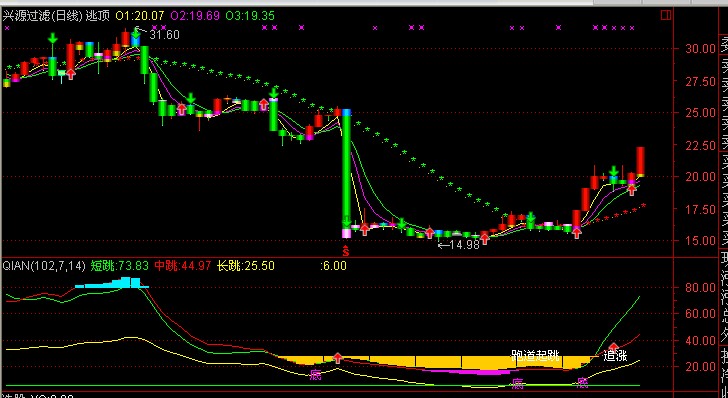The image size is (728, 398).
Task: Select the first magenta 底 bottom marker
Action: coord(316,374)
